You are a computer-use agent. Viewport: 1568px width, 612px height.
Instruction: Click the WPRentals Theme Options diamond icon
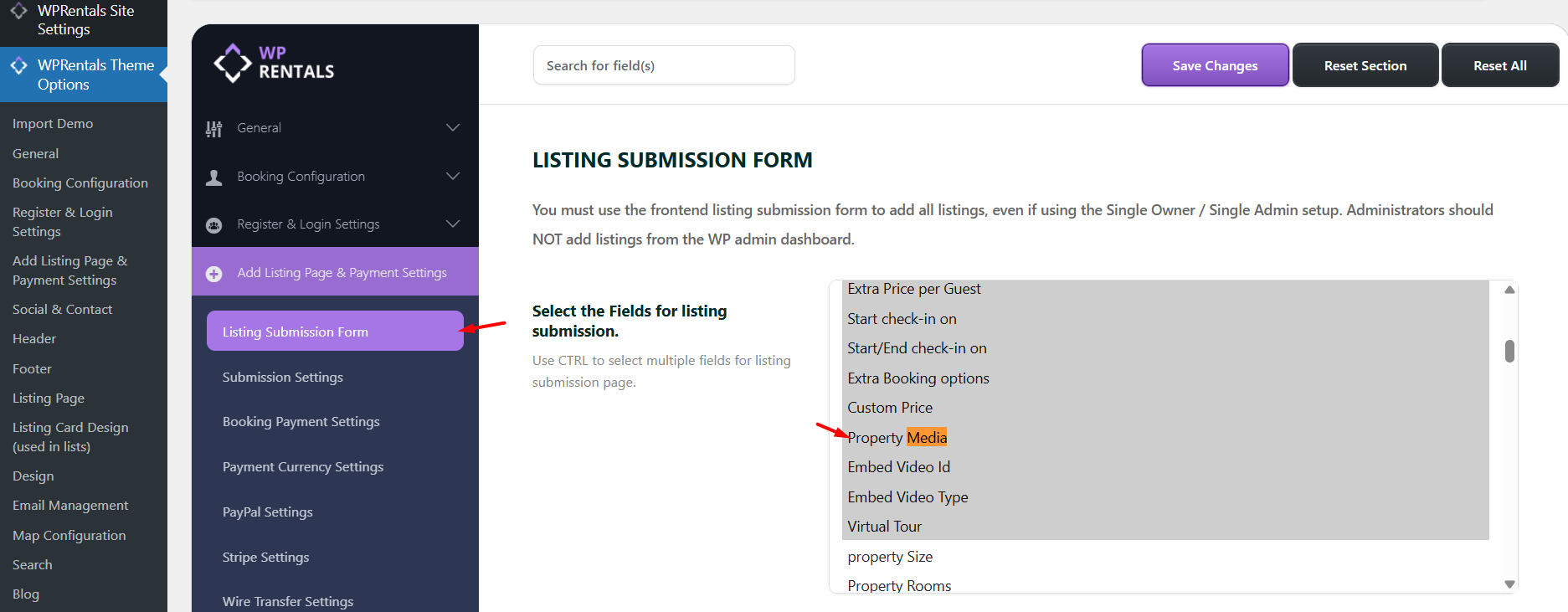[18, 66]
